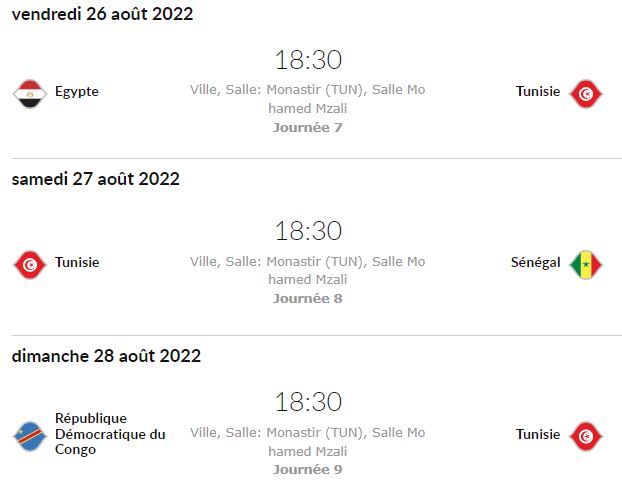Screen dimensions: 622x491
Task: Click Tunisia flag in Journée 9 match
Action: (x=586, y=436)
